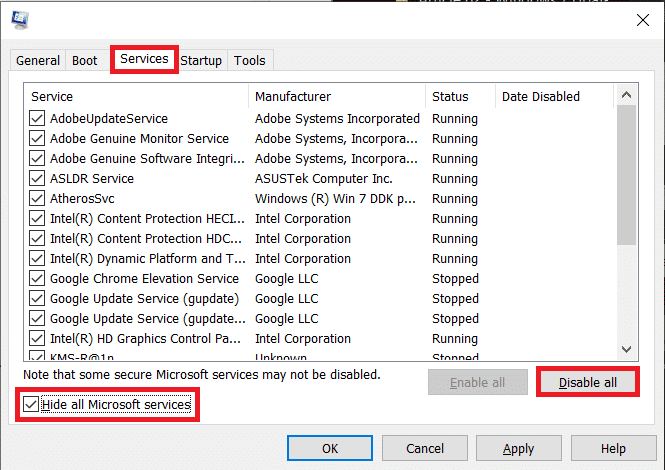Open the Boot tab
This screenshot has height=470, width=665.
pos(85,61)
